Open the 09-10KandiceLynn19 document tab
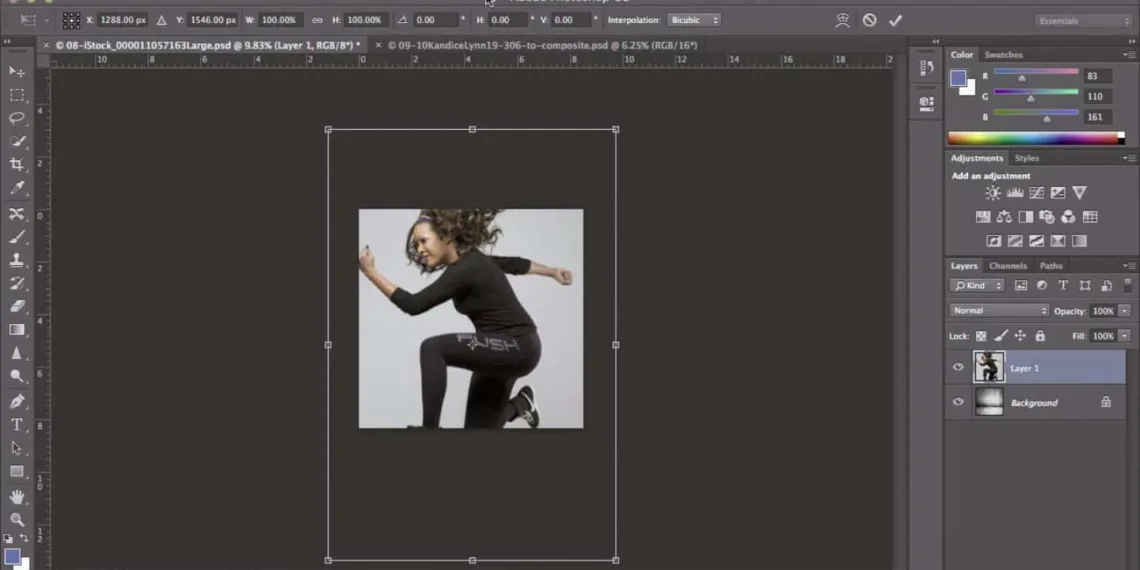Image resolution: width=1140 pixels, height=570 pixels. [542, 45]
